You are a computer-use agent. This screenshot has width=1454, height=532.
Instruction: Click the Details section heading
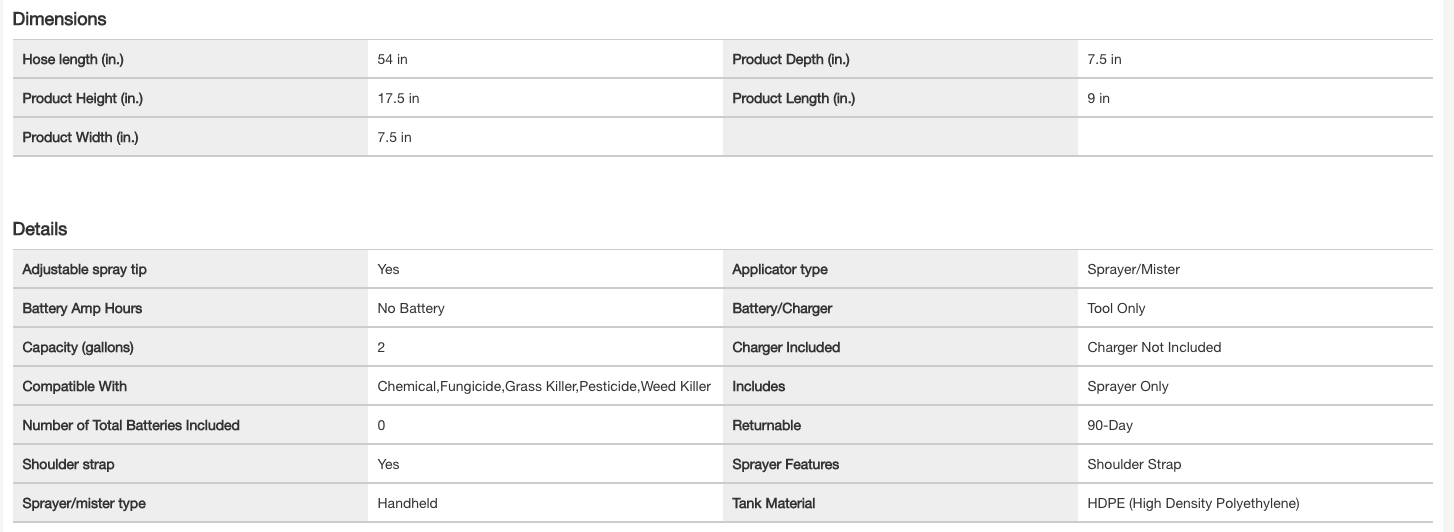pos(40,229)
